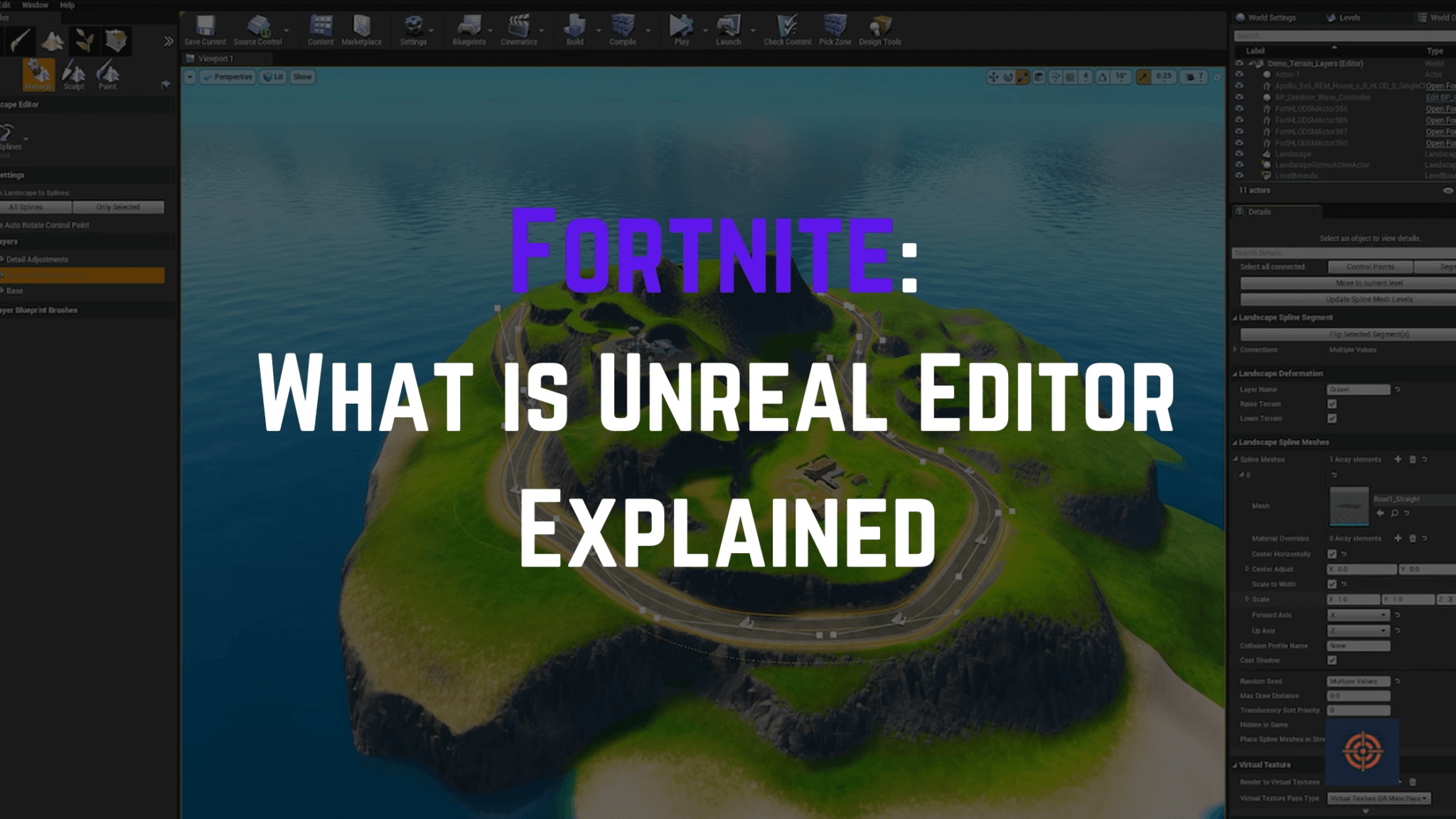The image size is (1456, 819).
Task: Select the landscape Manage tab
Action: click(x=38, y=75)
